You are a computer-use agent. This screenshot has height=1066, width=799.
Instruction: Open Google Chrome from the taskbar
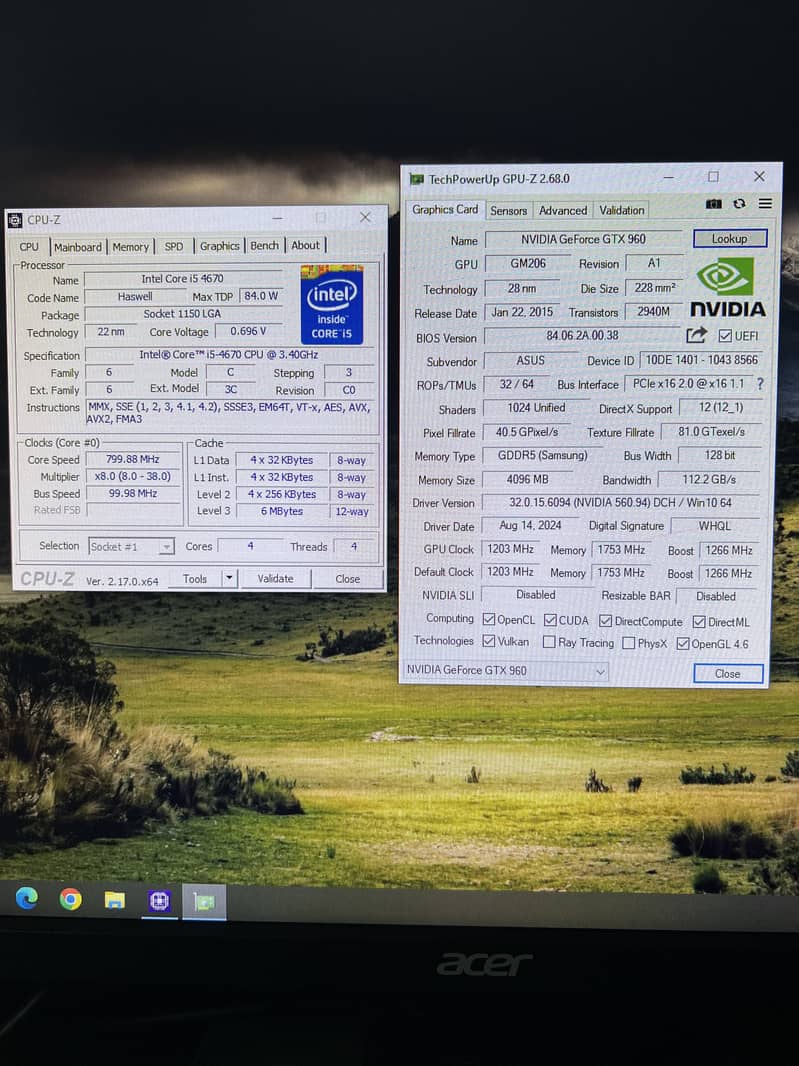click(71, 899)
